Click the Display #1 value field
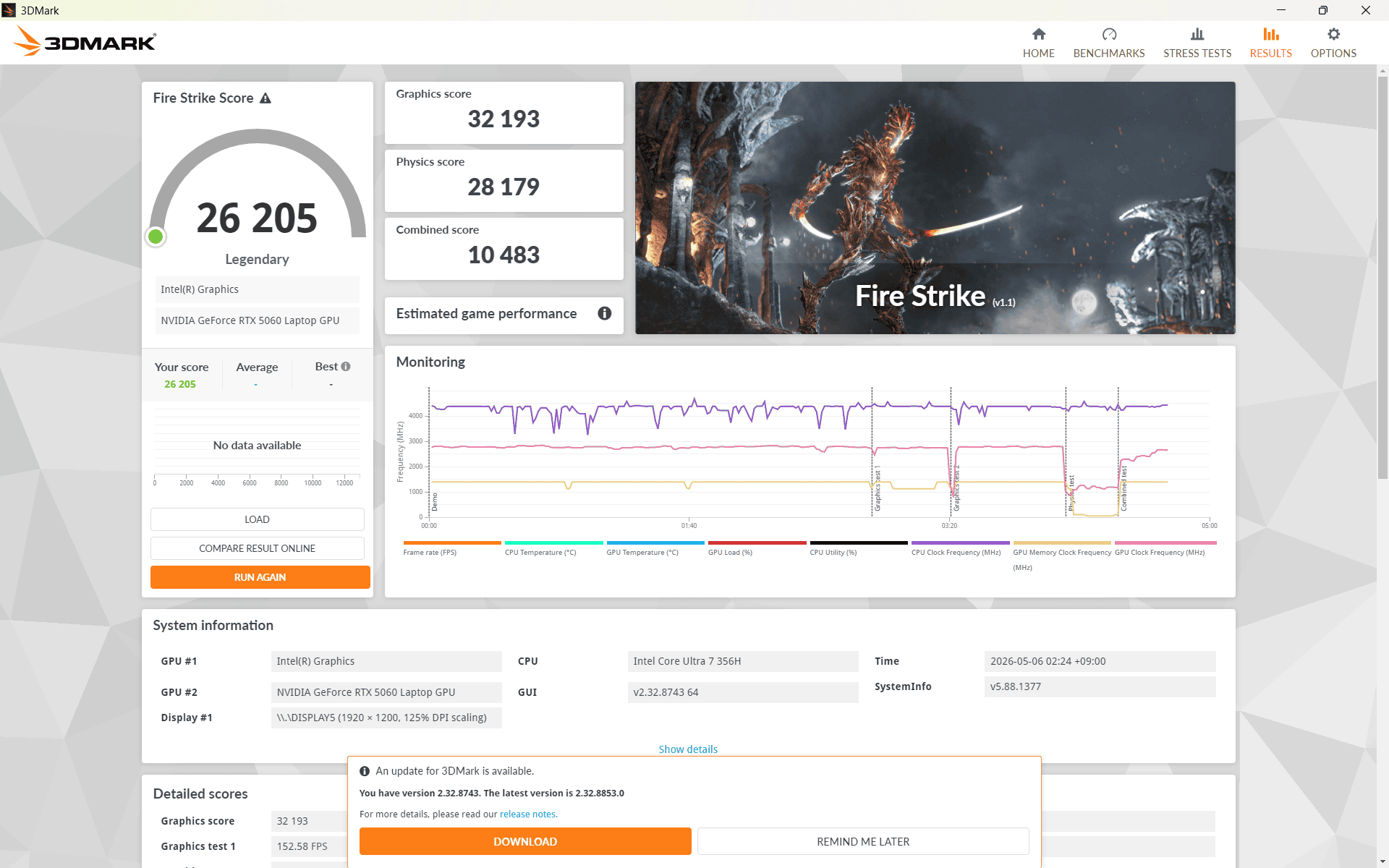The image size is (1389, 868). pos(386,718)
